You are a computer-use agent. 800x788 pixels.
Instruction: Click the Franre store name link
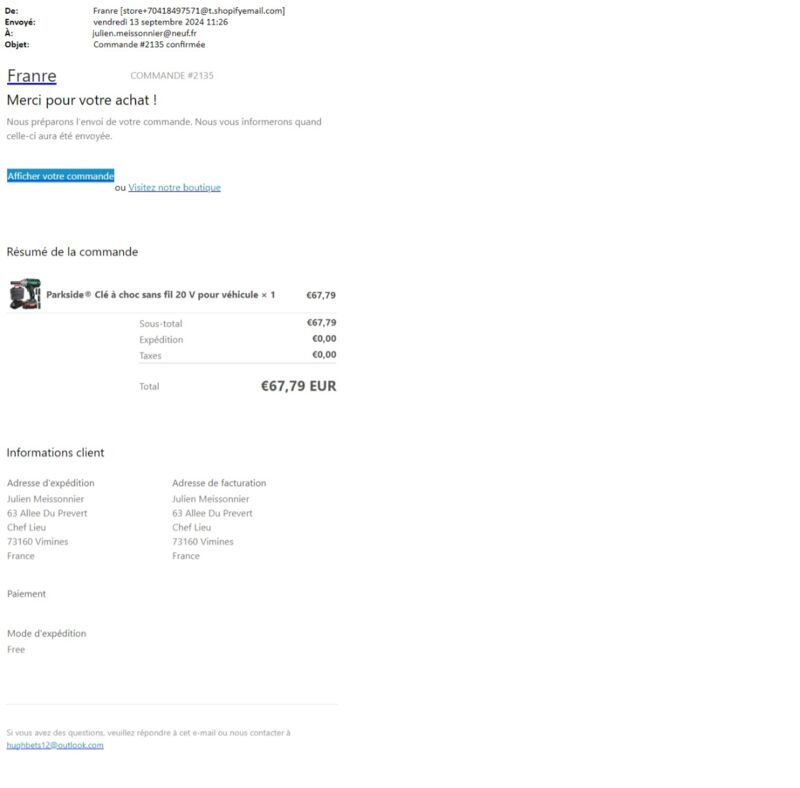click(32, 76)
